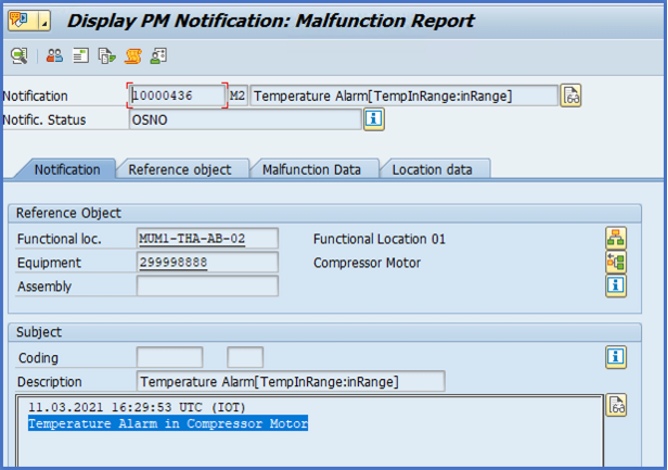The width and height of the screenshot is (668, 470).
Task: Click the Notification number field 10000436
Action: [177, 96]
